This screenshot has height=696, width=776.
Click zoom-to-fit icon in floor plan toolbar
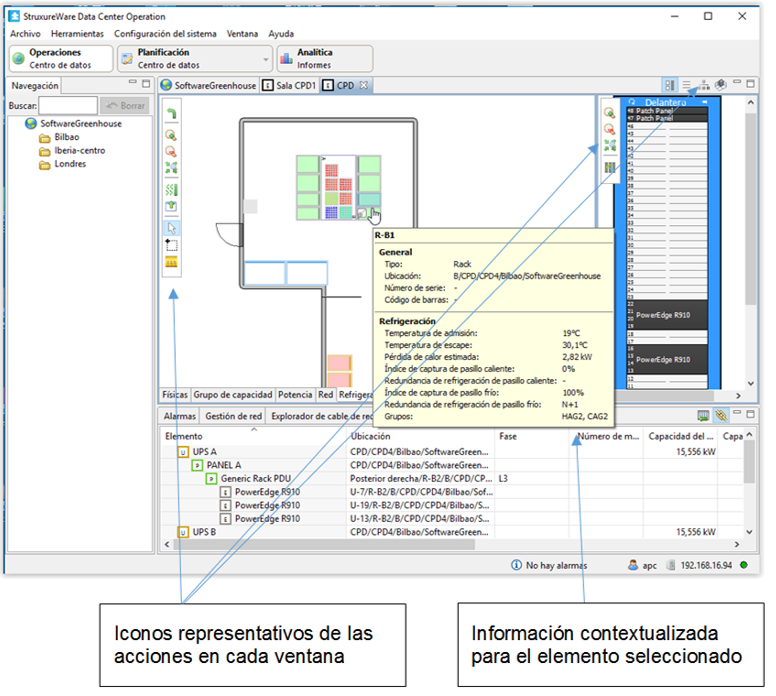click(x=171, y=167)
